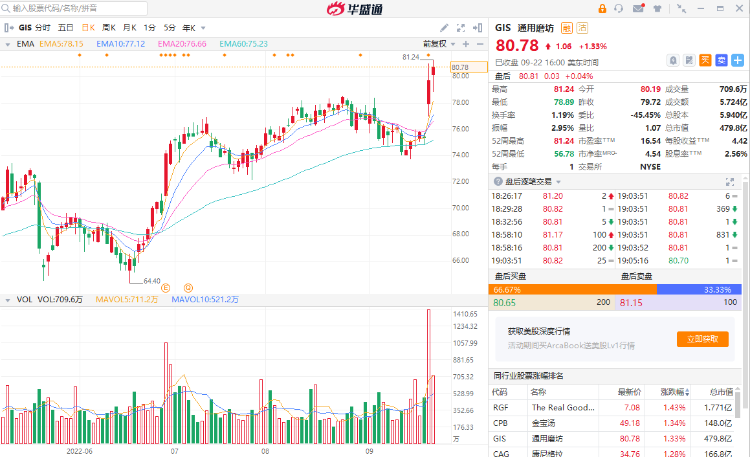750x457 pixels.
Task: Select the 日K daily candle tab
Action: (x=88, y=28)
